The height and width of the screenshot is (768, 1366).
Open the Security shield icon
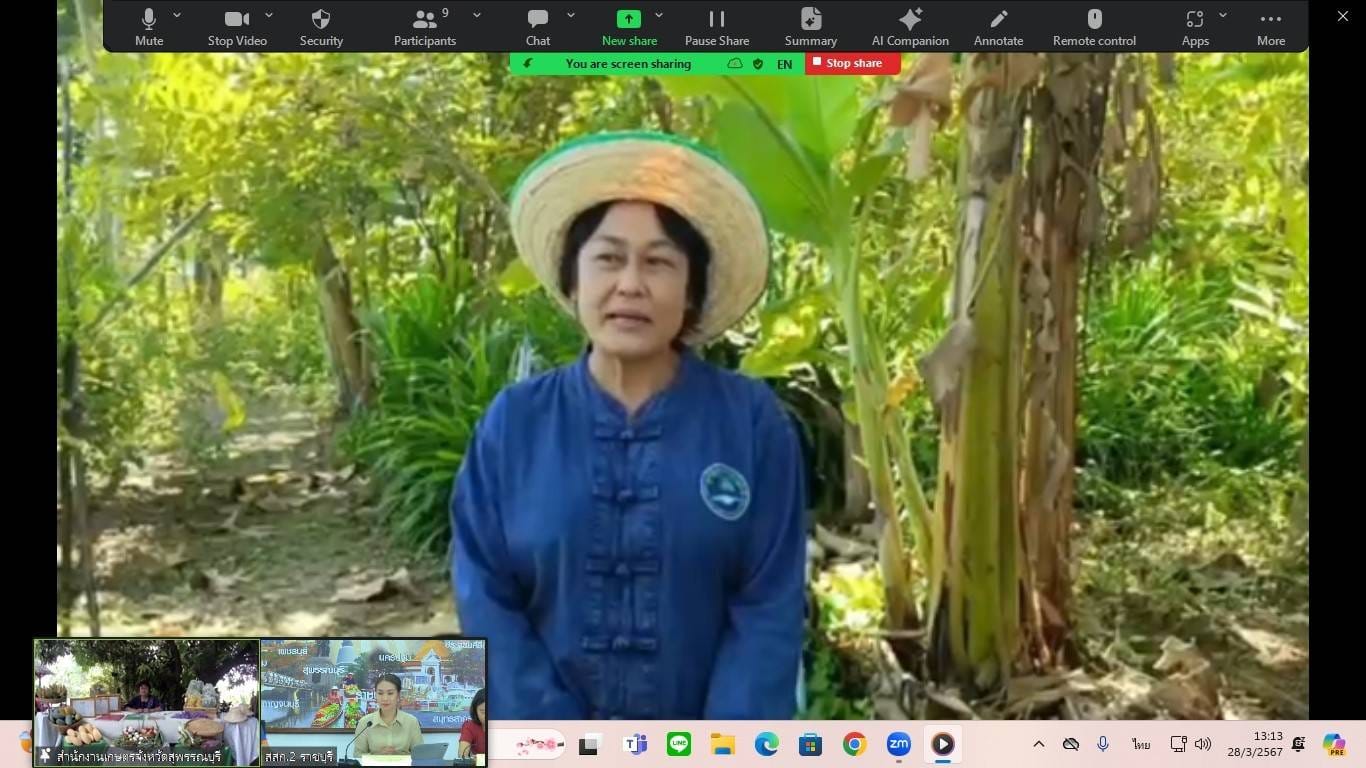click(321, 27)
